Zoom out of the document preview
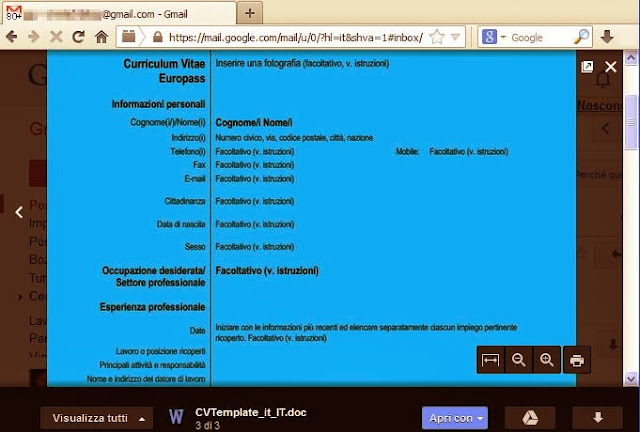This screenshot has width=640, height=432. [519, 360]
